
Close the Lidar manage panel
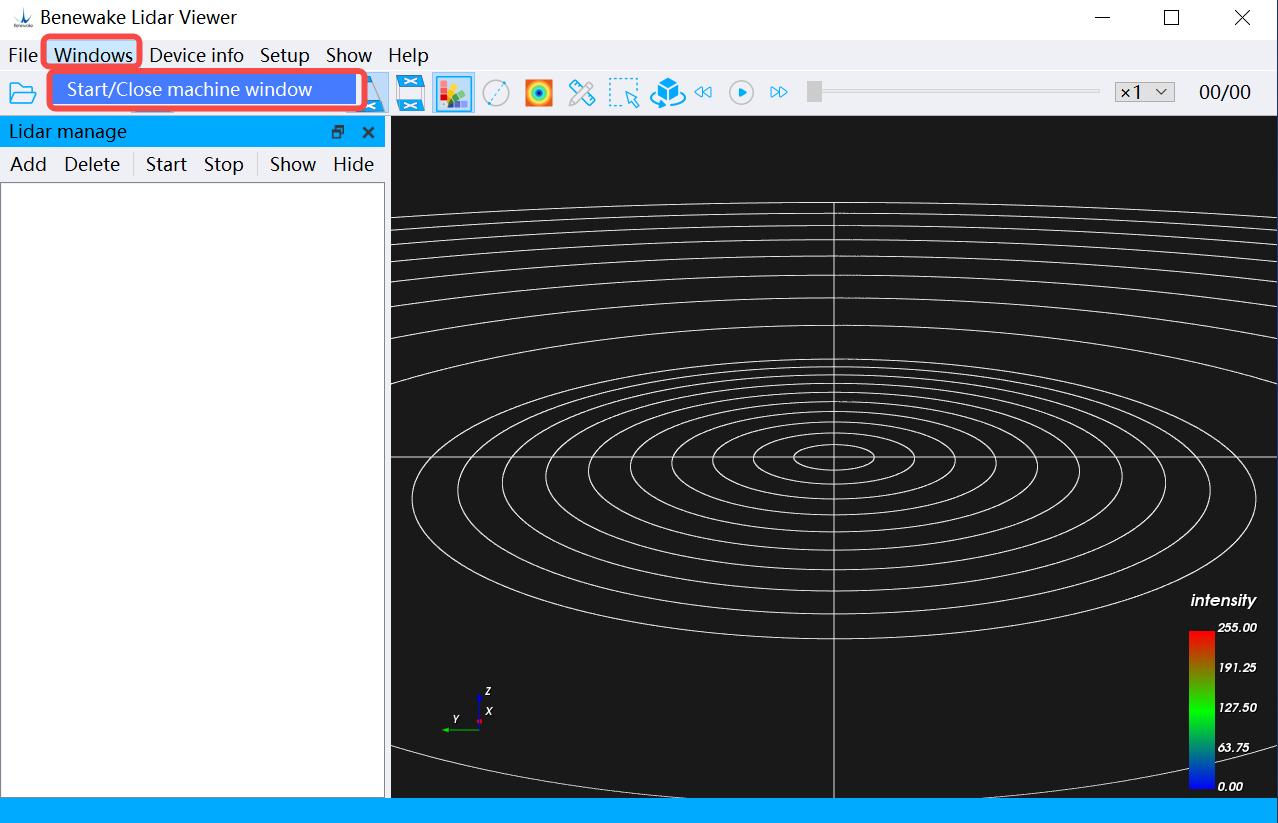[x=368, y=132]
